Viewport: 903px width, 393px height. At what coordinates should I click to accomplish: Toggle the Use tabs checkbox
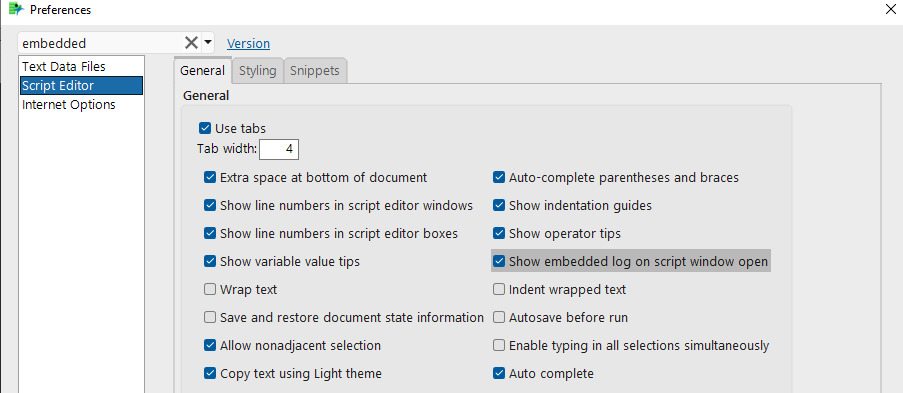204,128
